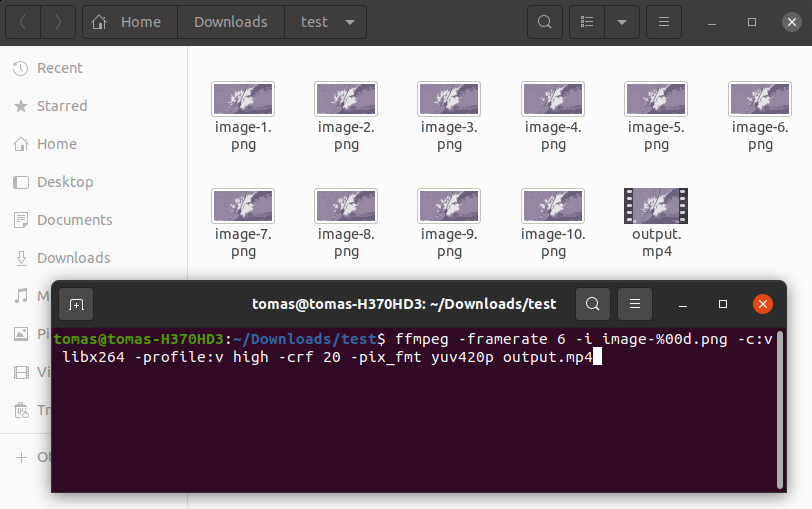
Task: Close the terminal window
Action: coord(763,304)
